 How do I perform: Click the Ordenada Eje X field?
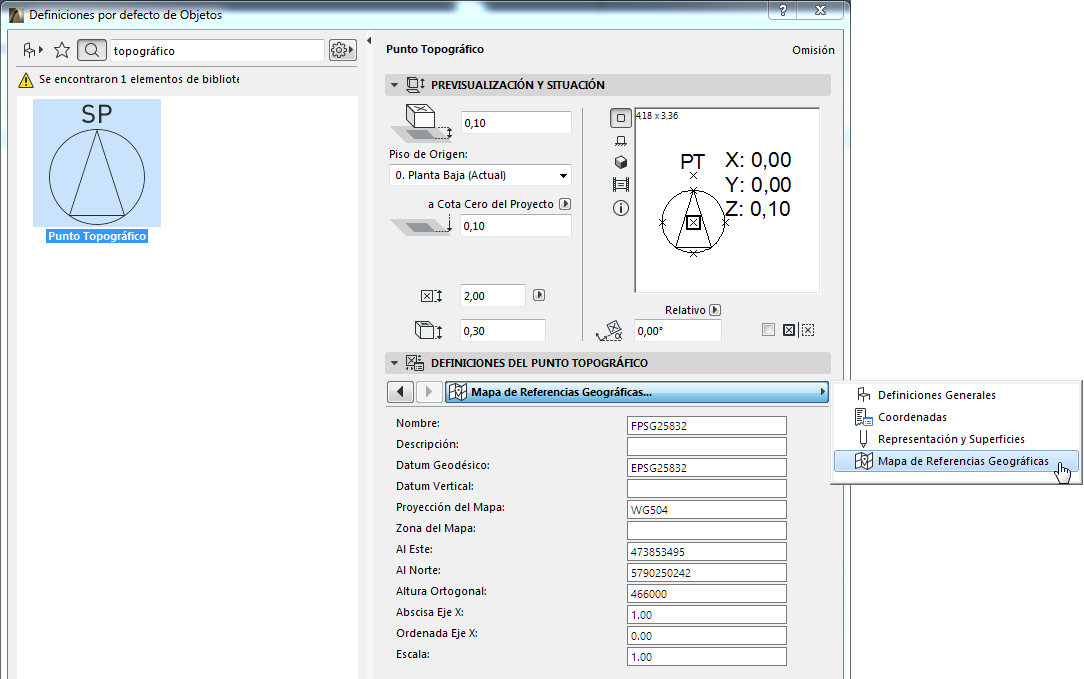(707, 635)
